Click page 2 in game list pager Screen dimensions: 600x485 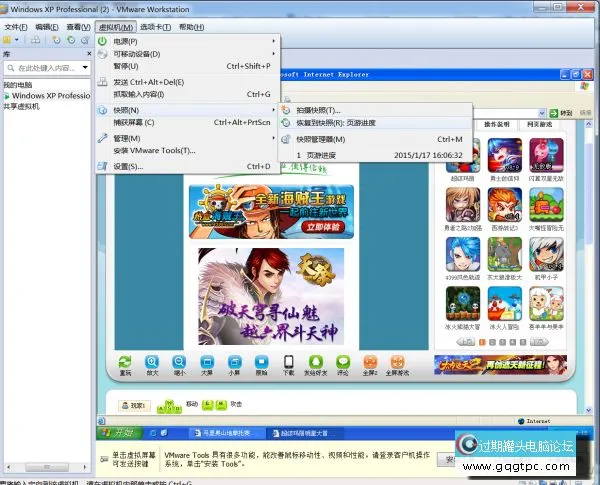(x=492, y=342)
